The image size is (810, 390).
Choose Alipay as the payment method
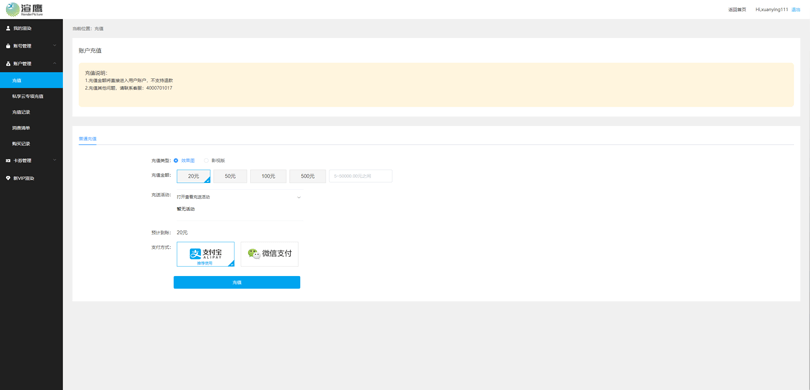pyautogui.click(x=206, y=254)
